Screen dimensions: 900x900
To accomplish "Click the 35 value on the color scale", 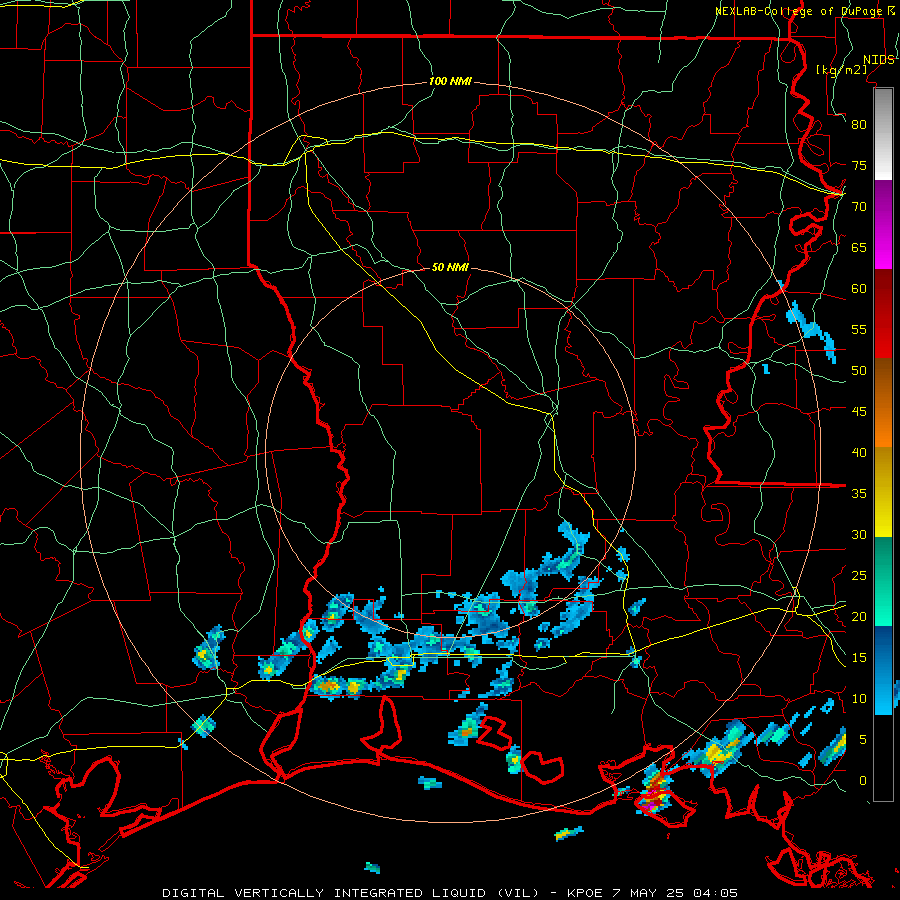I will (x=859, y=494).
